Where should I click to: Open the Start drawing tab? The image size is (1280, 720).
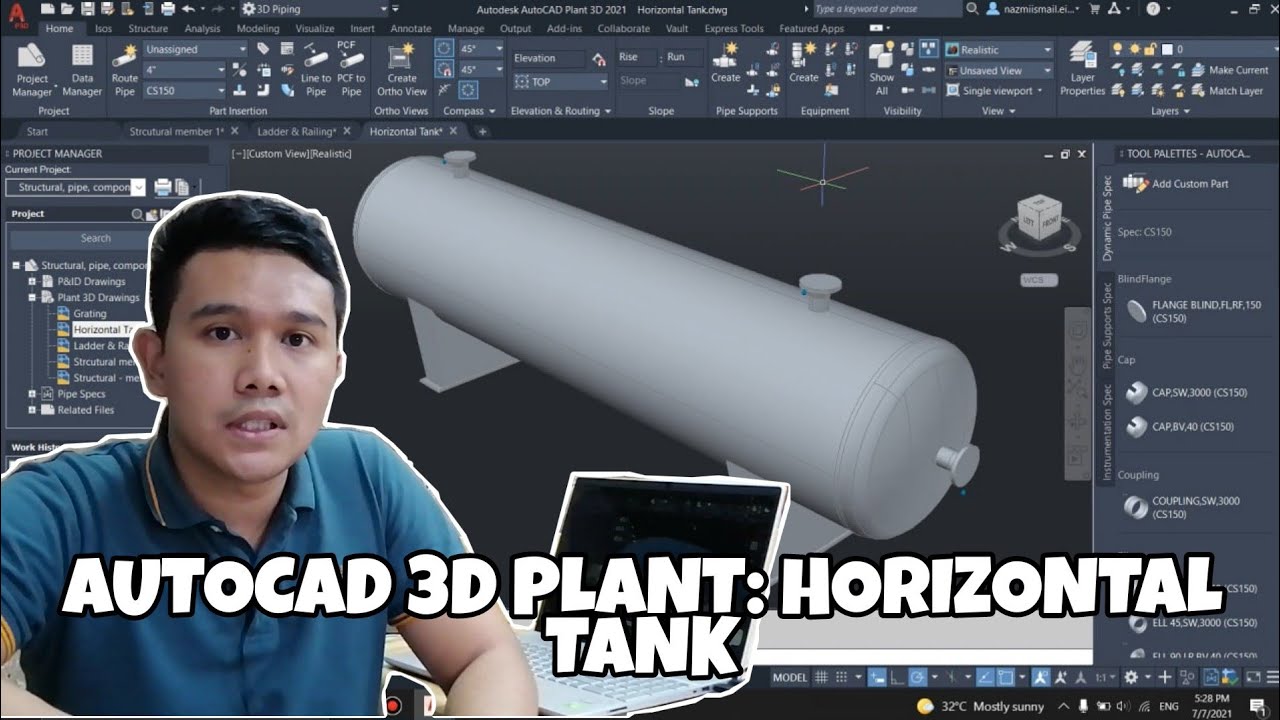pos(37,131)
